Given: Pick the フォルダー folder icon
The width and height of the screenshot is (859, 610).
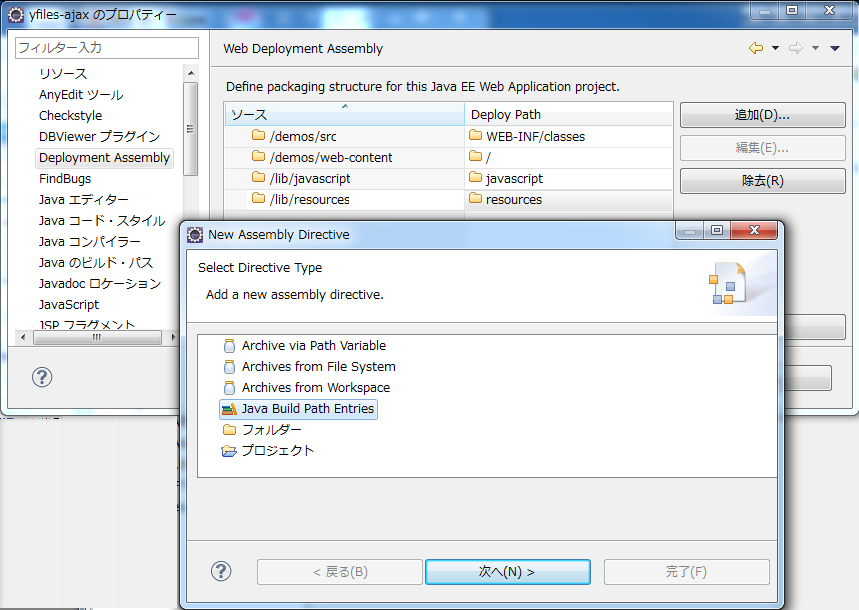Looking at the screenshot, I should pyautogui.click(x=229, y=430).
